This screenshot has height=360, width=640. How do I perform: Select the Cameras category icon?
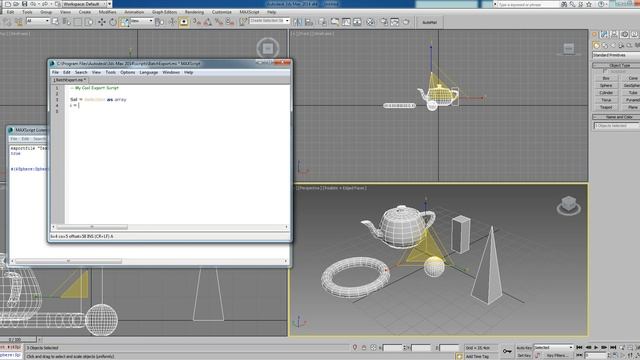point(621,45)
